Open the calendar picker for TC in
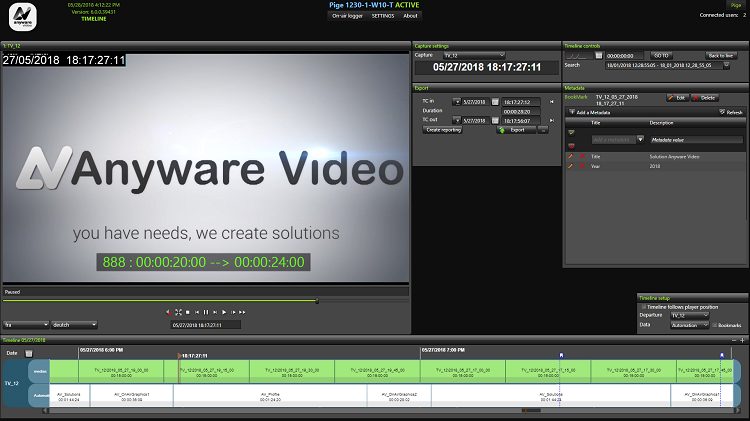750x421 pixels. pos(495,101)
